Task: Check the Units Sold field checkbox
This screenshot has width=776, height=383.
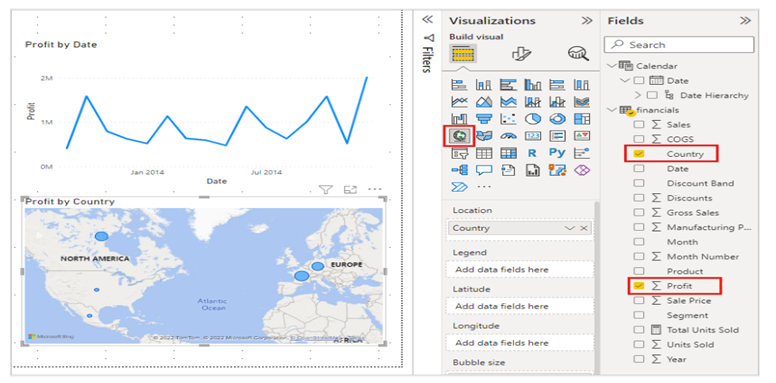Action: point(639,344)
